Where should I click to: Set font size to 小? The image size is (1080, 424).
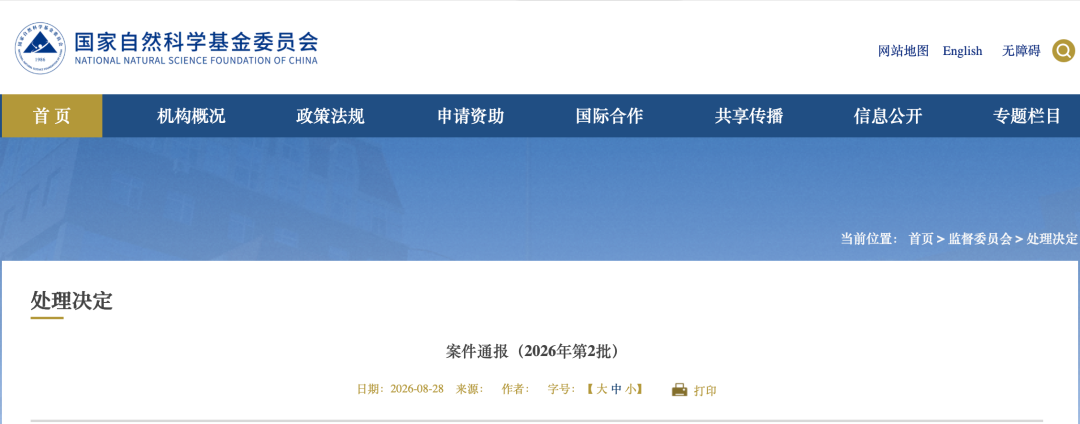630,389
